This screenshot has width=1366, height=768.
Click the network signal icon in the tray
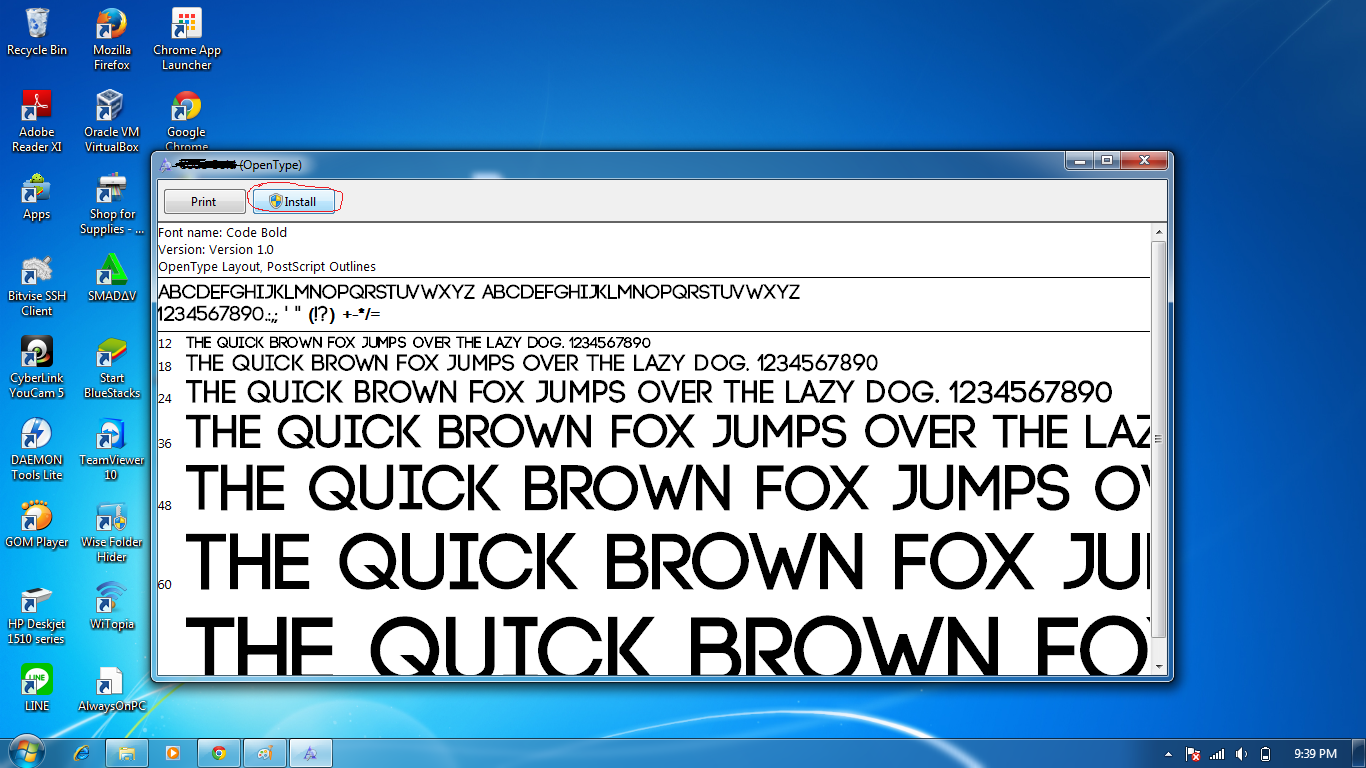click(x=1216, y=753)
